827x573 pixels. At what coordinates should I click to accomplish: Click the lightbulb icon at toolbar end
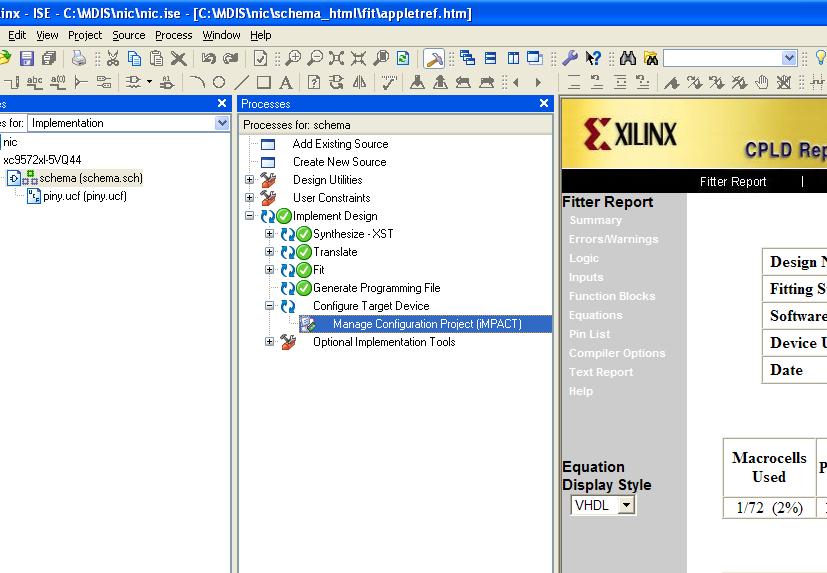click(x=821, y=58)
